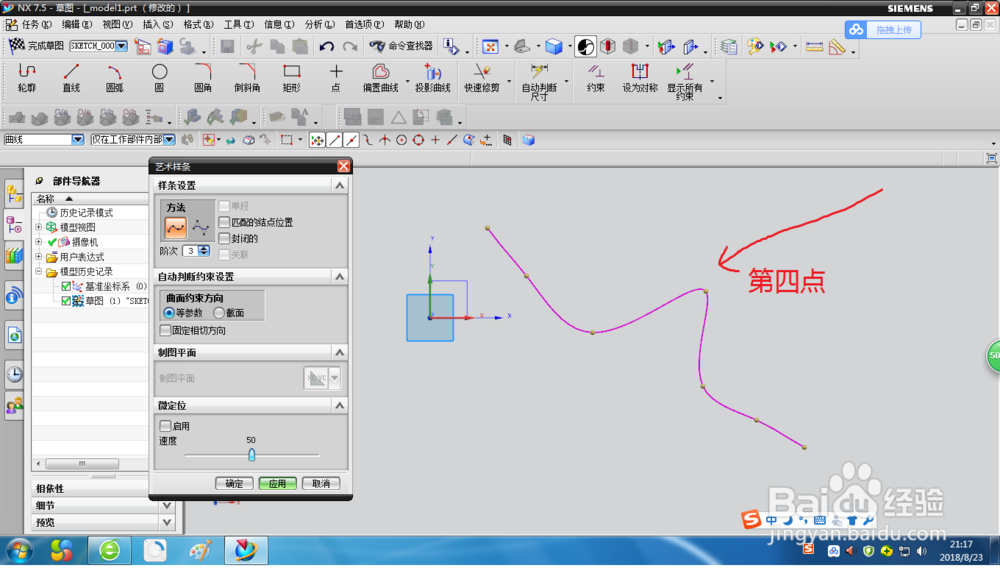1000x568 pixels.
Task: Select the 等参数 radio button
Action: pos(169,313)
